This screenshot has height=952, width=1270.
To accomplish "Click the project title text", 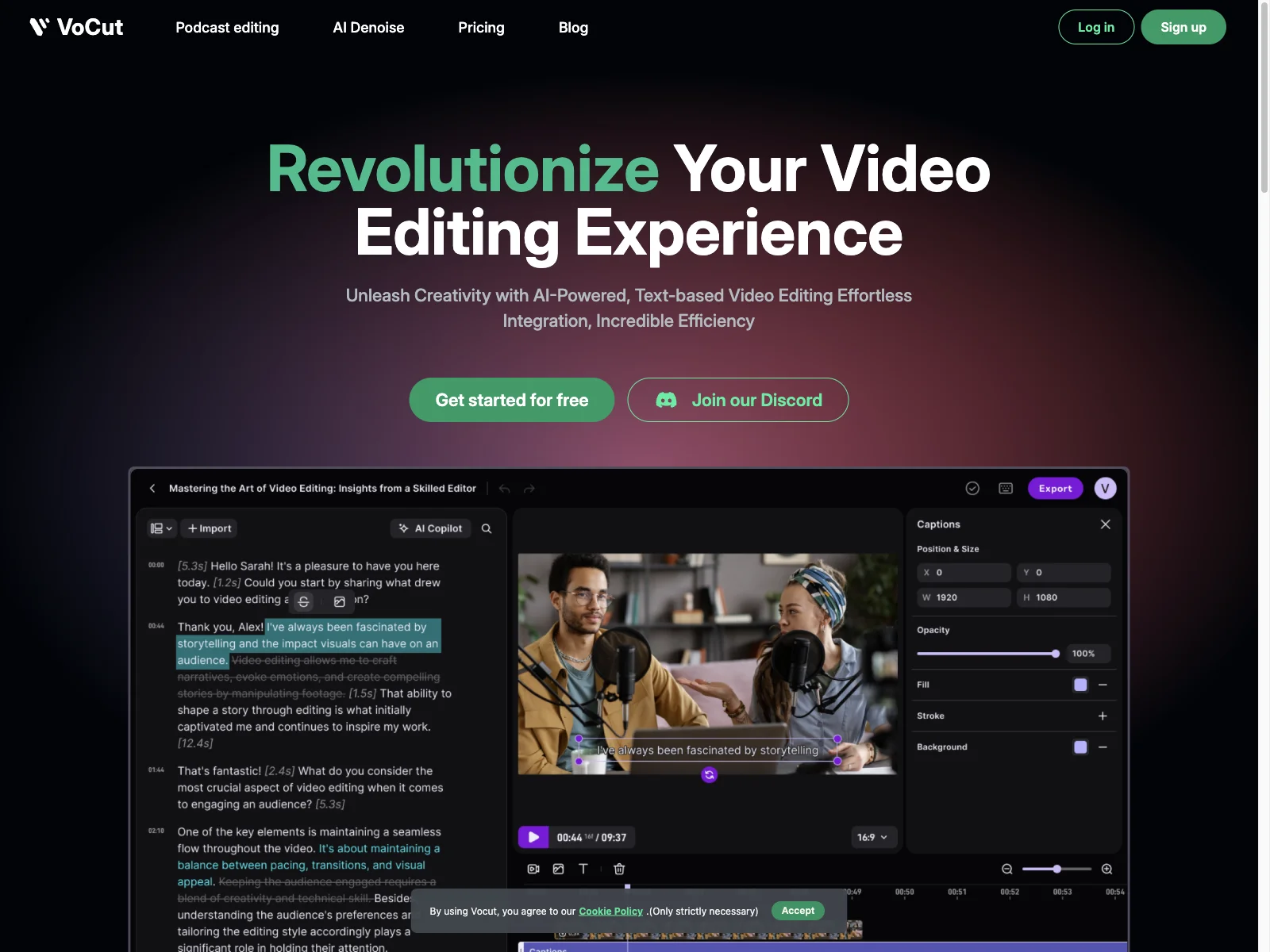I will click(322, 489).
